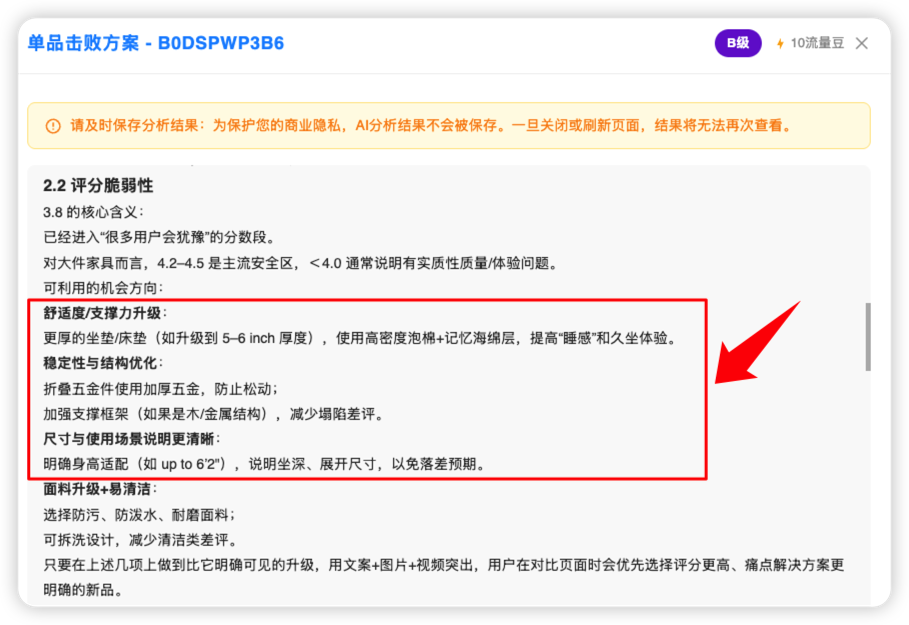Close the 单品击败方案 dialog
The width and height of the screenshot is (909, 625).
[x=861, y=43]
